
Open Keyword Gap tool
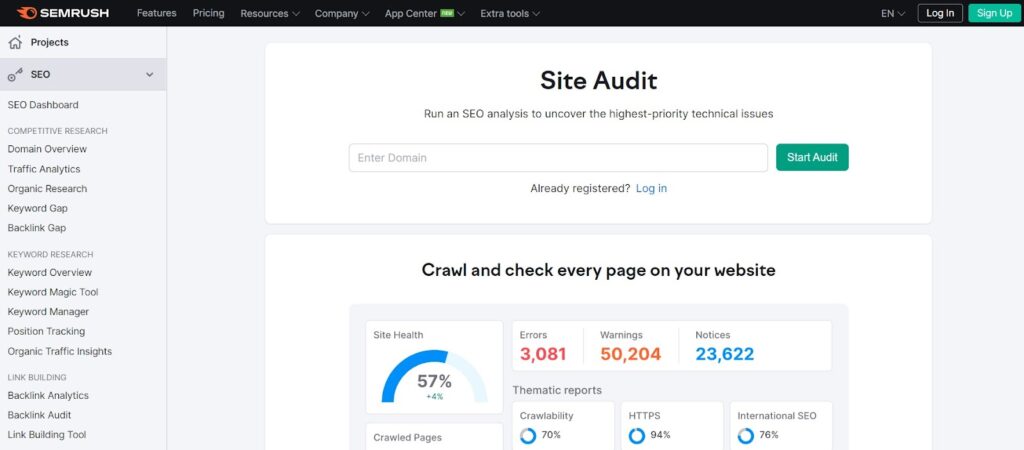(x=37, y=208)
